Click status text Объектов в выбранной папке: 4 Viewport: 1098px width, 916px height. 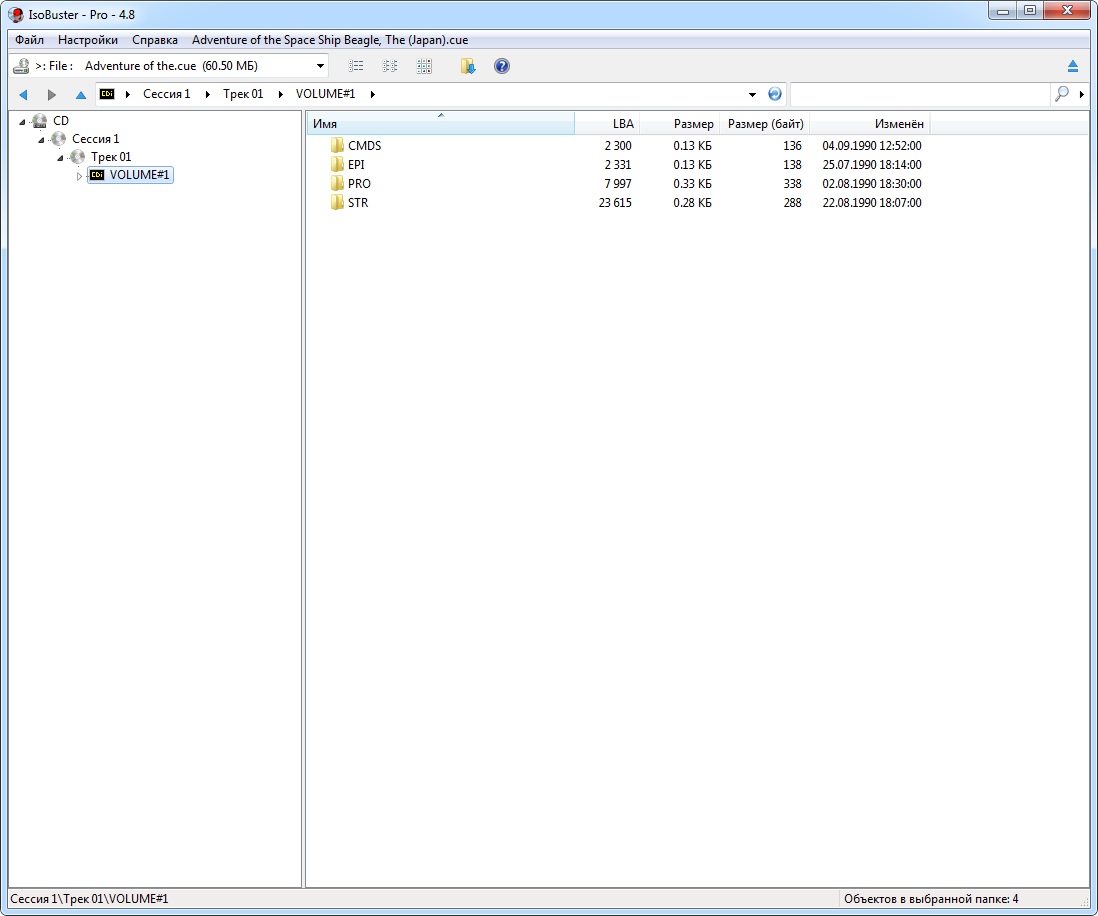(x=931, y=898)
